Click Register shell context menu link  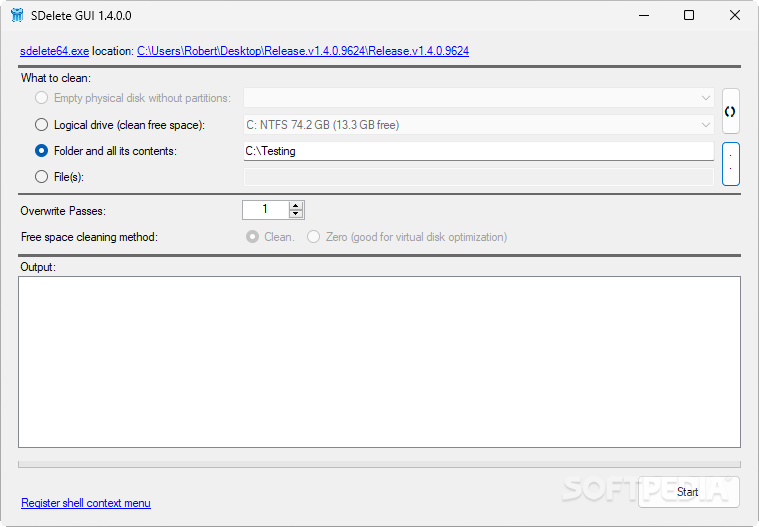[x=86, y=503]
